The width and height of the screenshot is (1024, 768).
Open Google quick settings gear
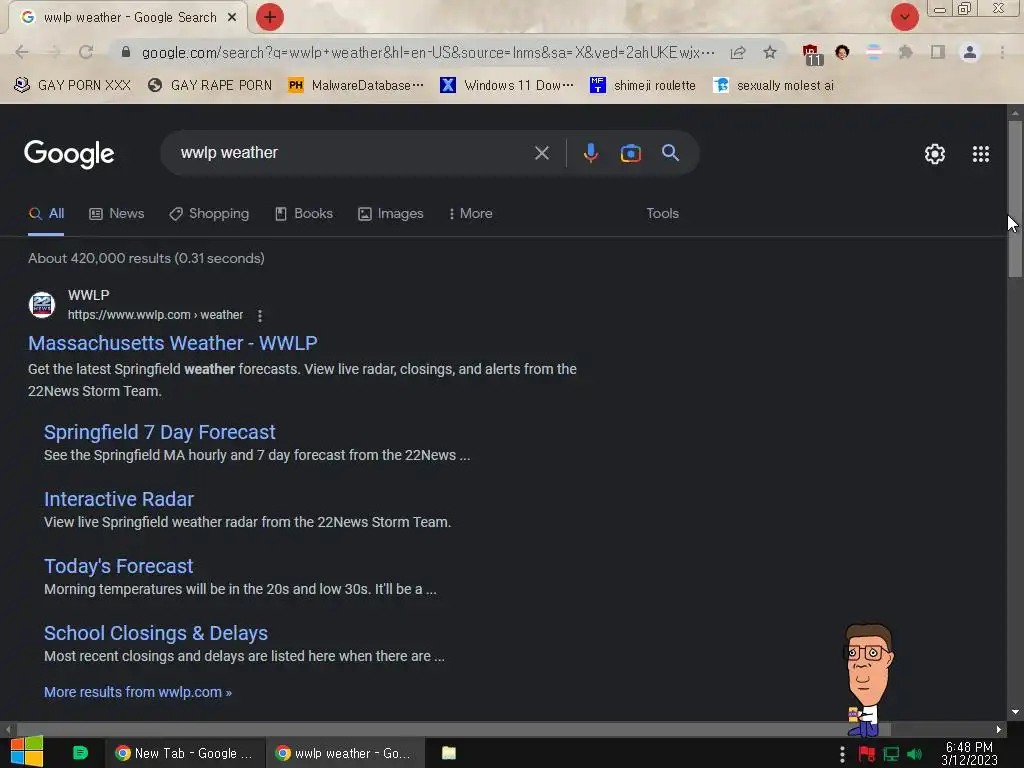click(x=935, y=154)
